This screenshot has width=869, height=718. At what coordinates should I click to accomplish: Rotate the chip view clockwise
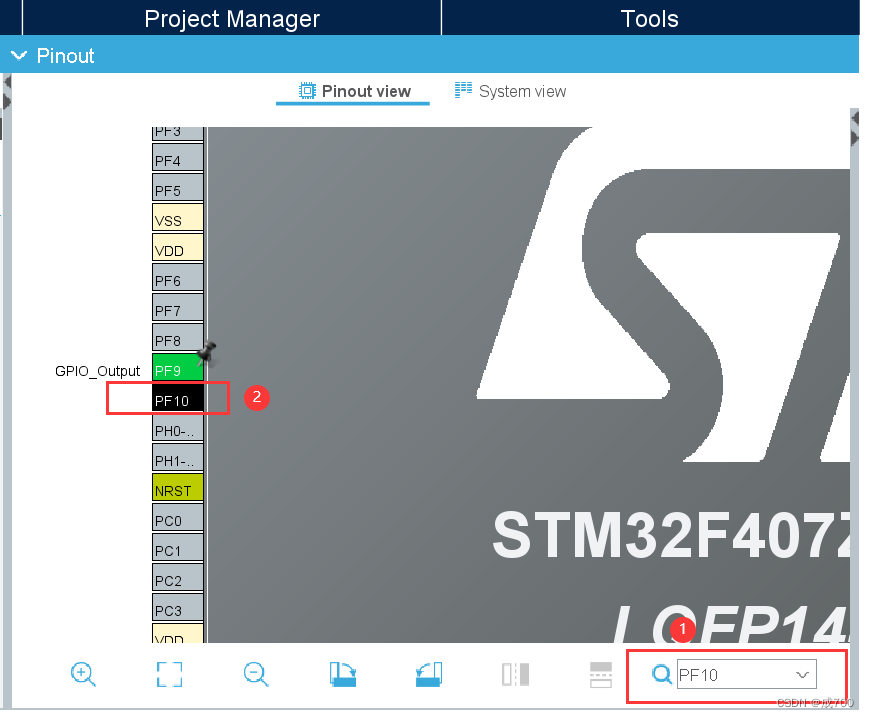point(343,674)
